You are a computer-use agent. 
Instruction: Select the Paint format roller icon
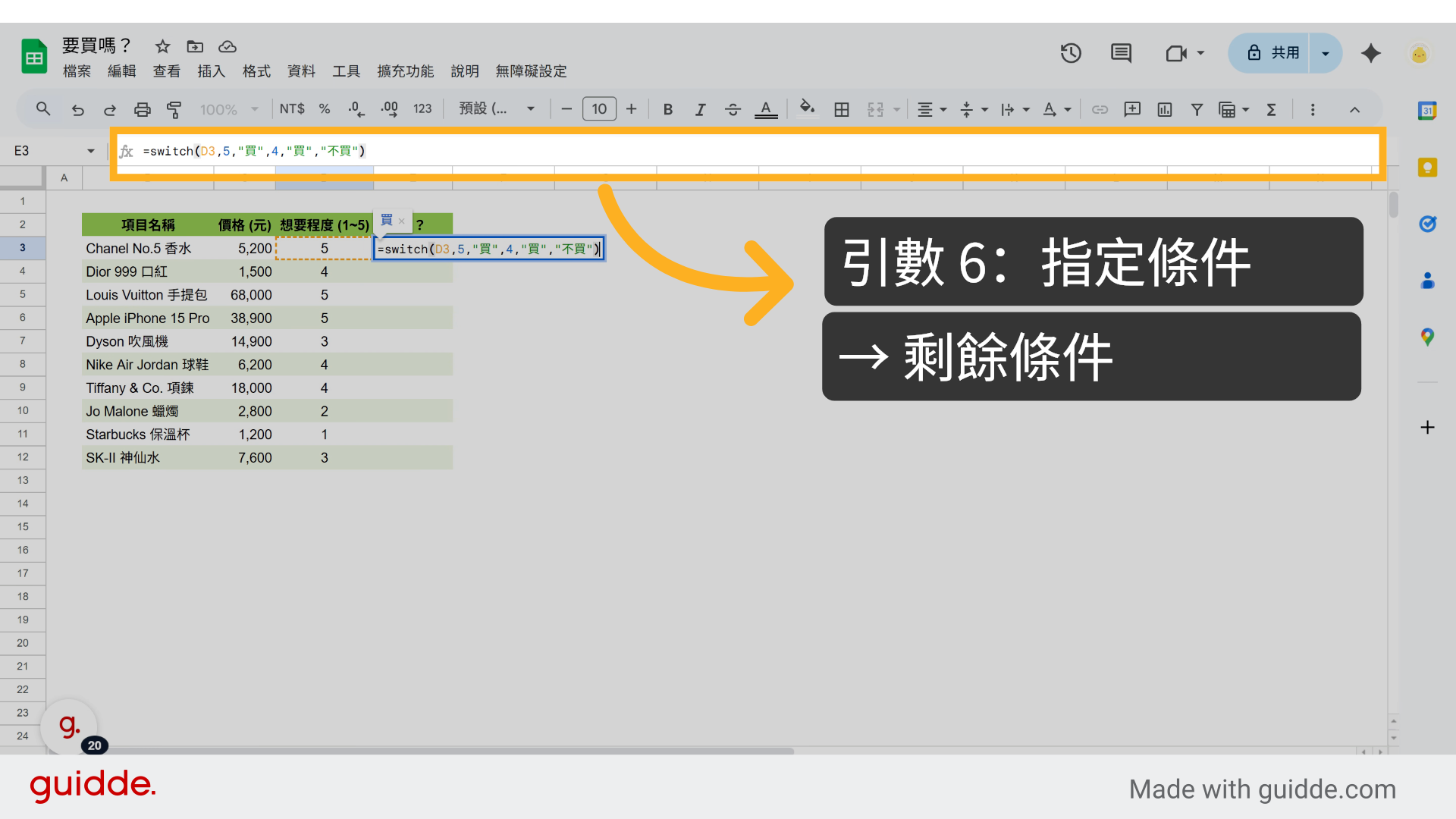click(174, 109)
